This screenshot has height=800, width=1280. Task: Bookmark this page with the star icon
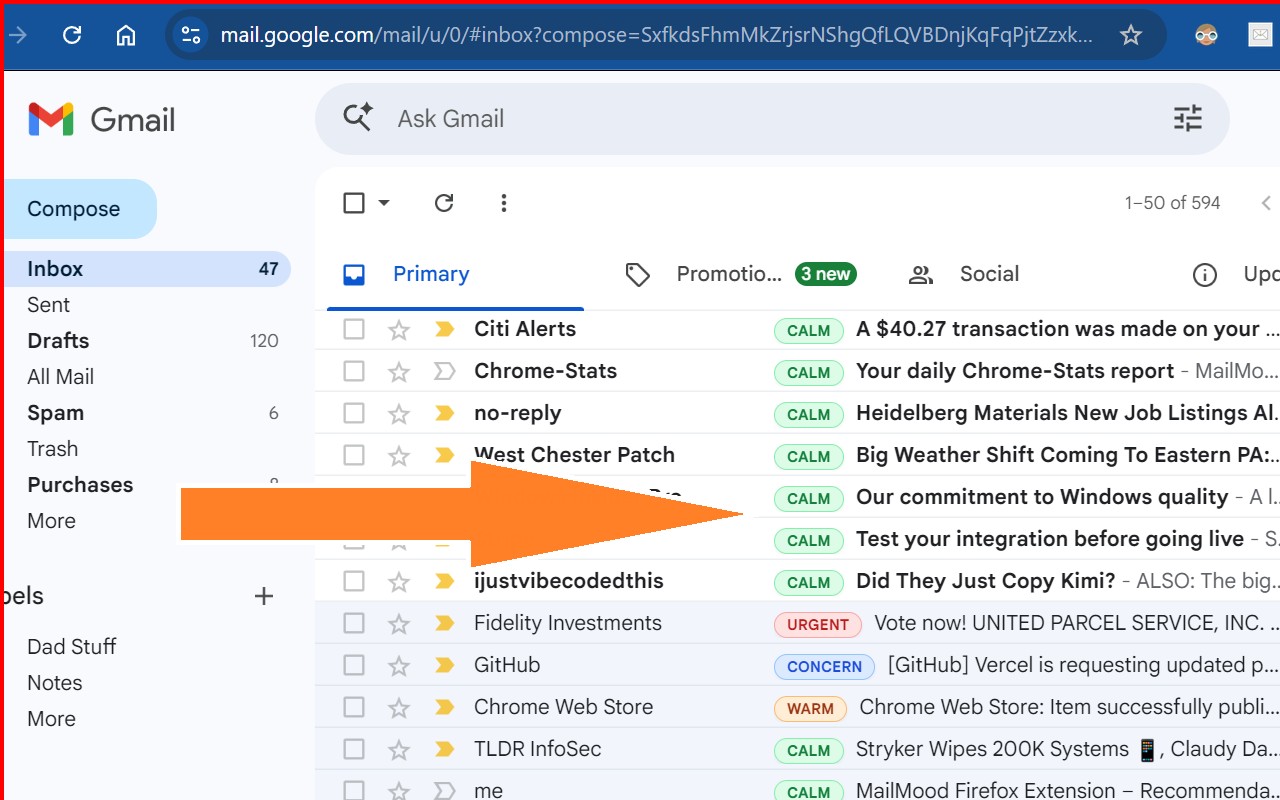pyautogui.click(x=1131, y=36)
